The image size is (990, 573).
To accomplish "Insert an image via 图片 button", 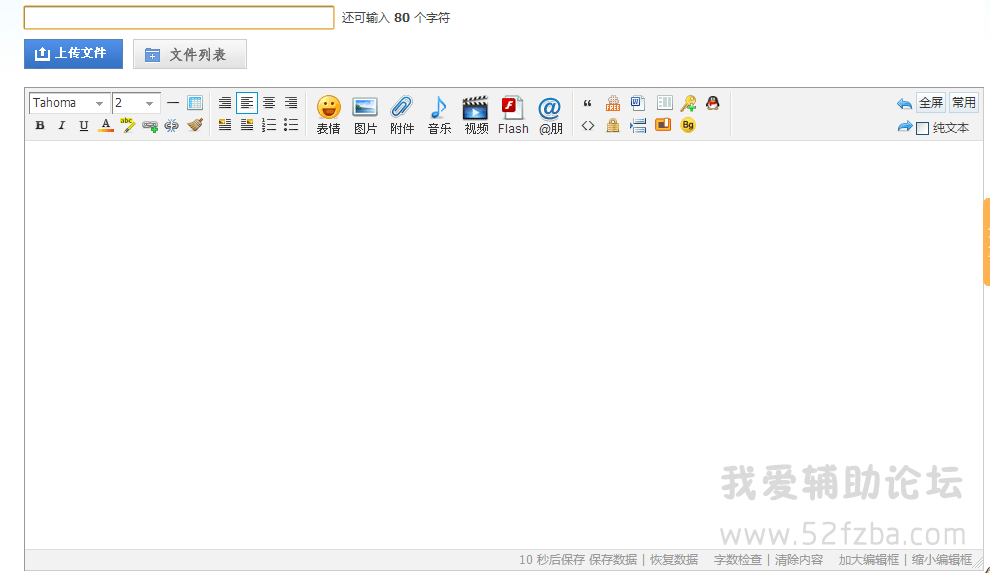I will tap(365, 115).
